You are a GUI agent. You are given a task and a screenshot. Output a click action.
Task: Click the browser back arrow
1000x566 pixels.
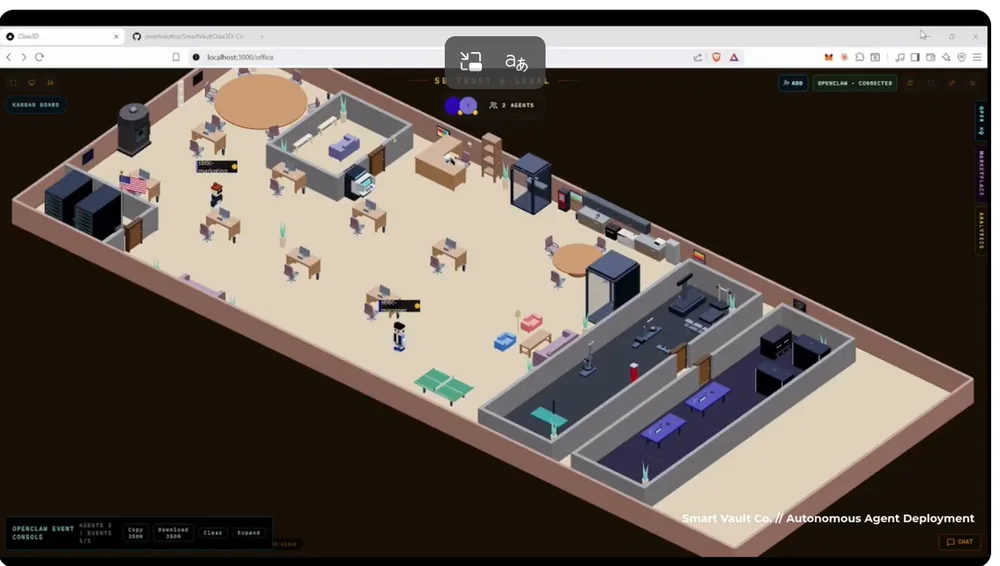coord(9,57)
